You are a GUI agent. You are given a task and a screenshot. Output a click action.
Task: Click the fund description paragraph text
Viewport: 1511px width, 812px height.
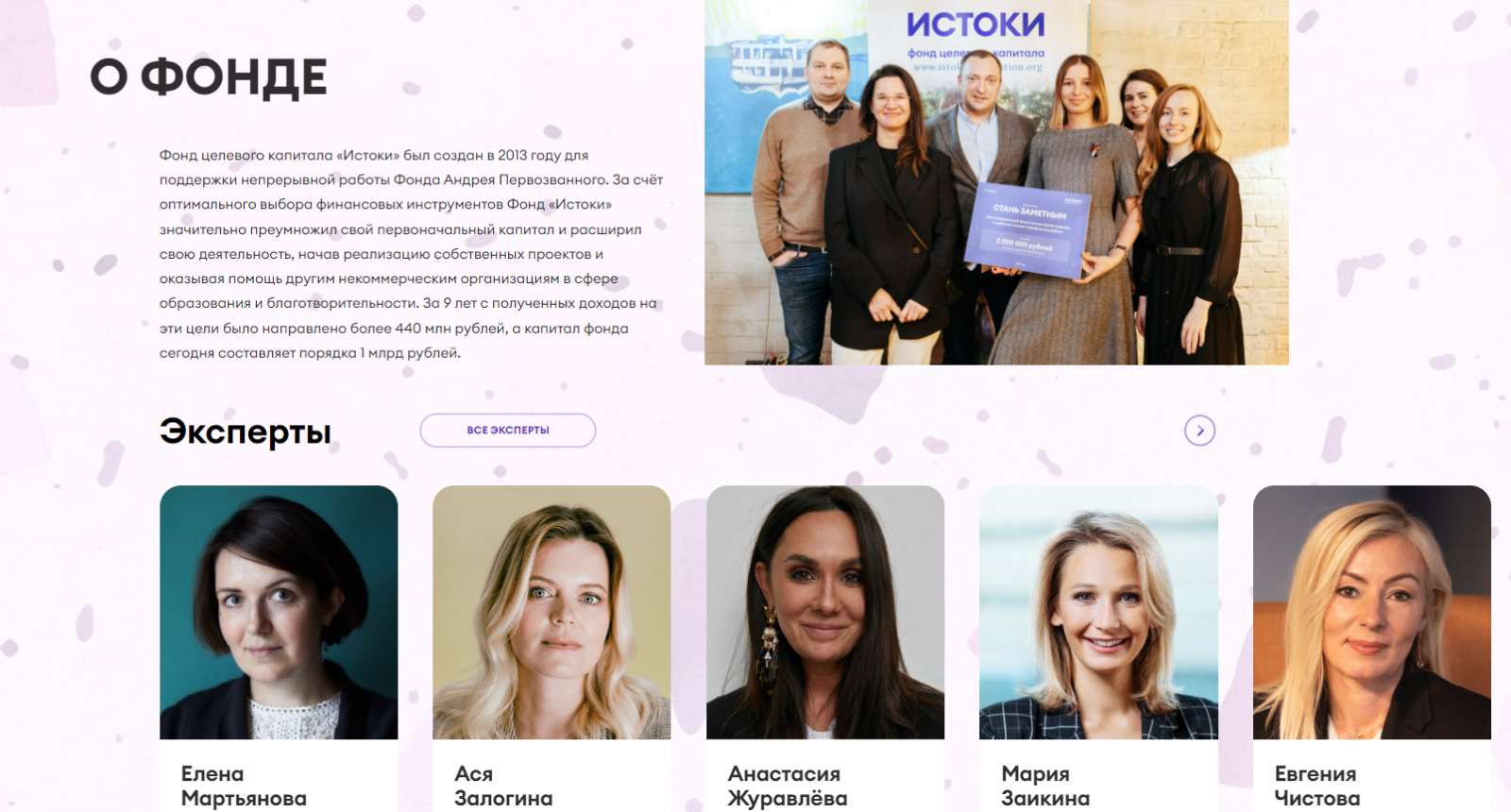(412, 254)
